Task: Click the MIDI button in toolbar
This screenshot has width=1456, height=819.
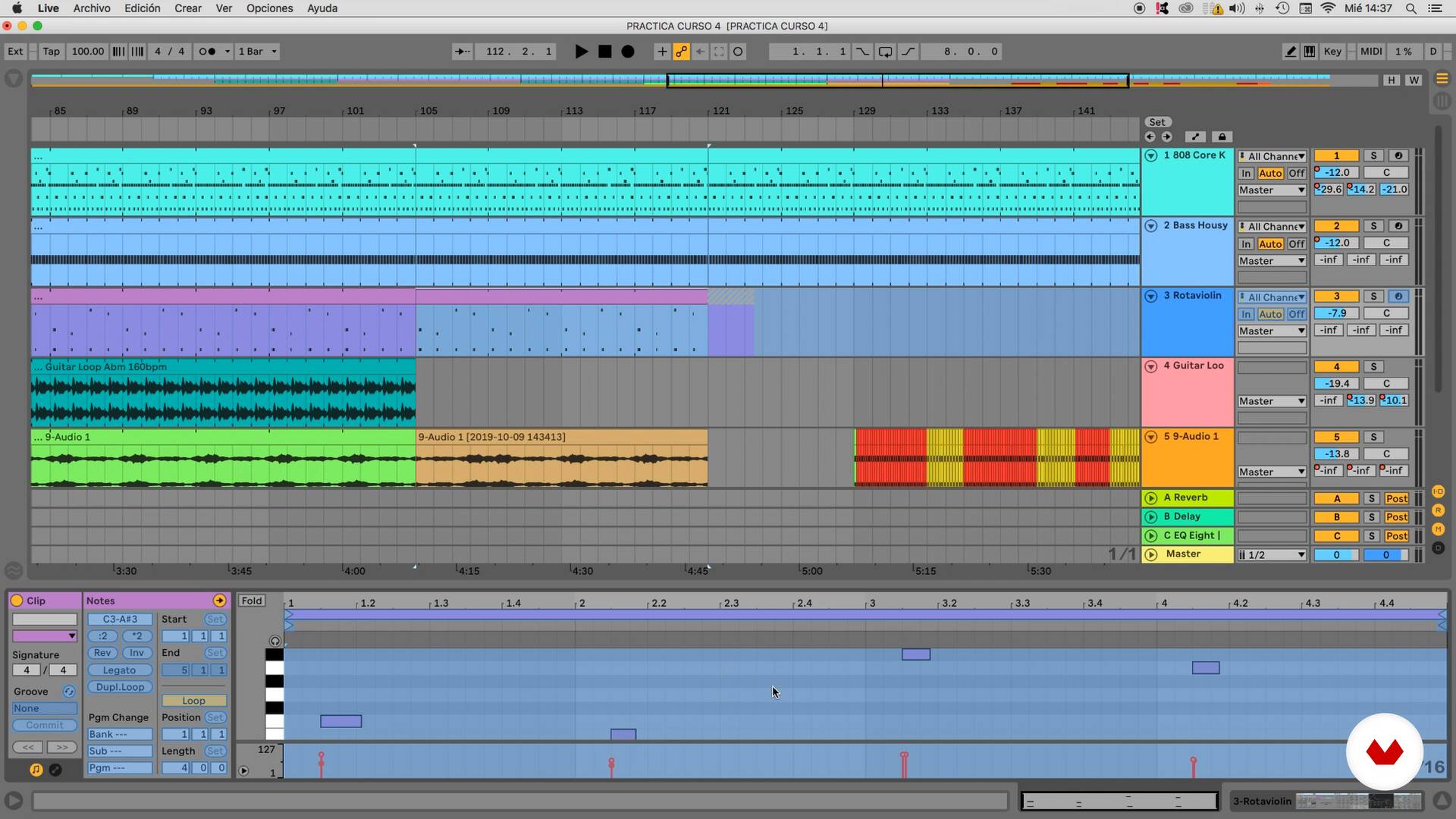Action: click(1370, 51)
